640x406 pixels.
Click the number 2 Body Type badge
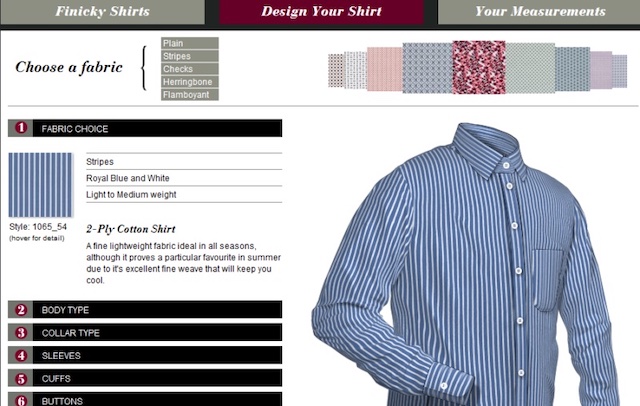[x=21, y=310]
